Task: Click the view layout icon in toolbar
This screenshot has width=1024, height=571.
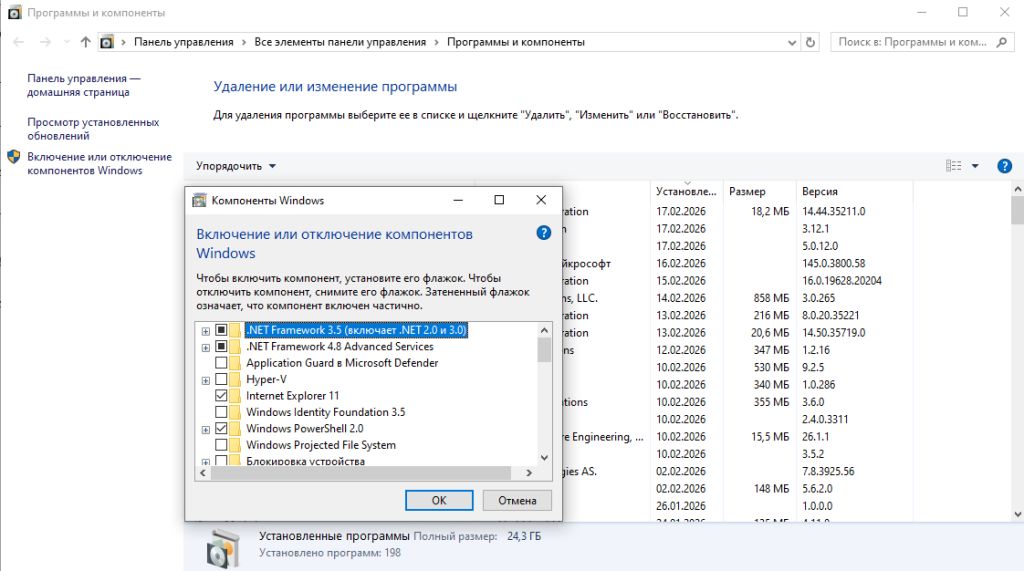Action: click(953, 166)
